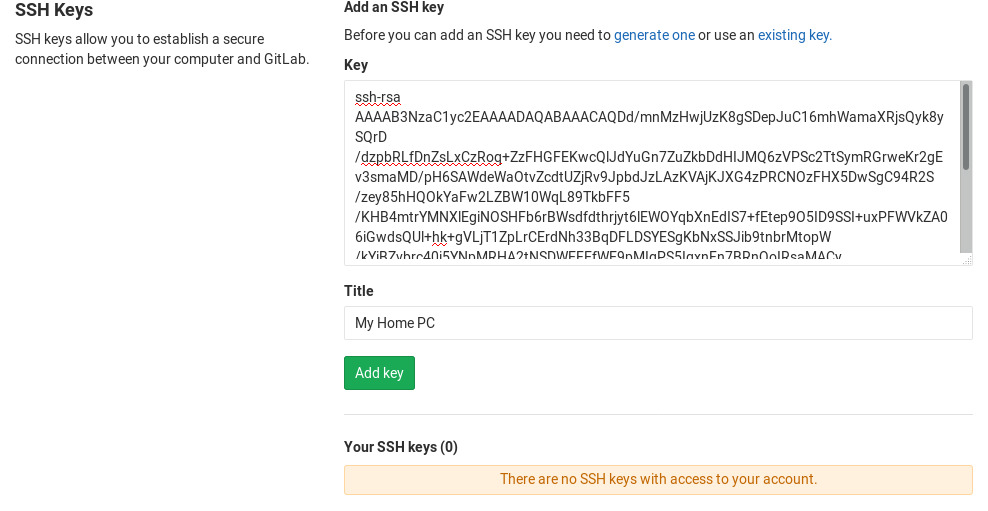The height and width of the screenshot is (511, 988).
Task: Click the textarea resize grip icon
Action: 967,260
